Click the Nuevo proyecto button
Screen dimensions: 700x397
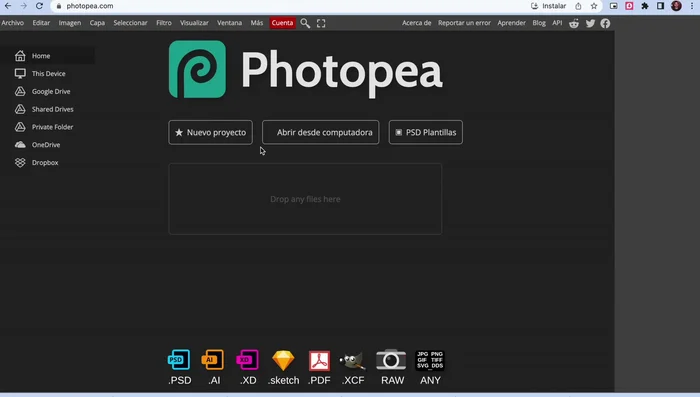210,132
